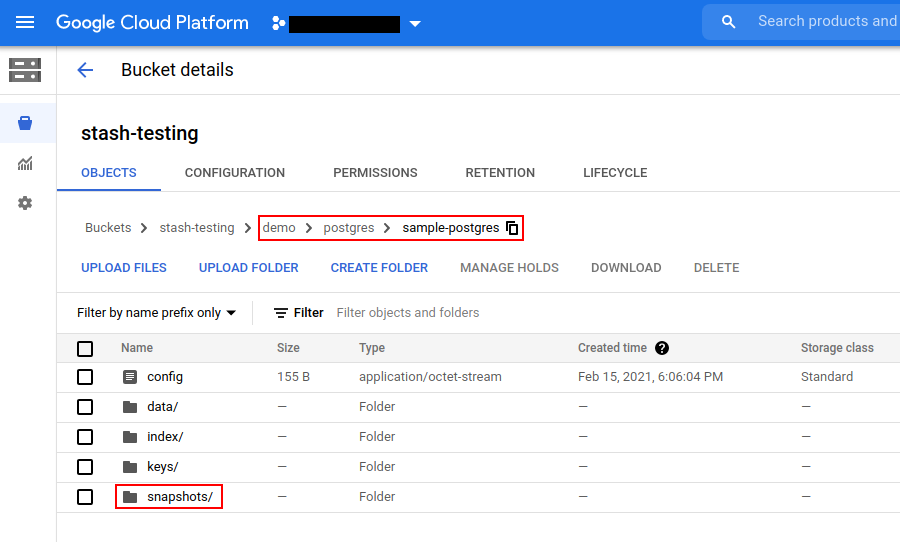Open the snapshots/ folder

click(x=179, y=497)
